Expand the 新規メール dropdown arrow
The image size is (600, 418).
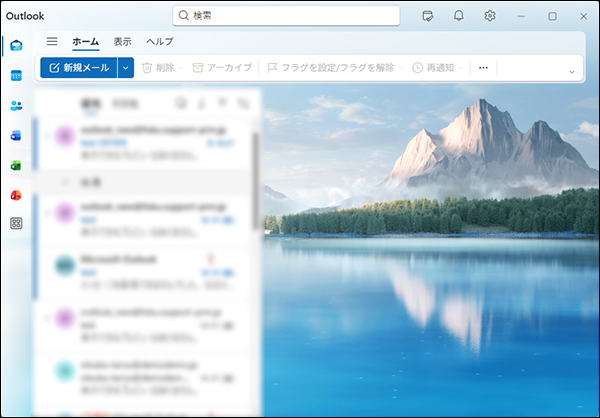point(125,68)
